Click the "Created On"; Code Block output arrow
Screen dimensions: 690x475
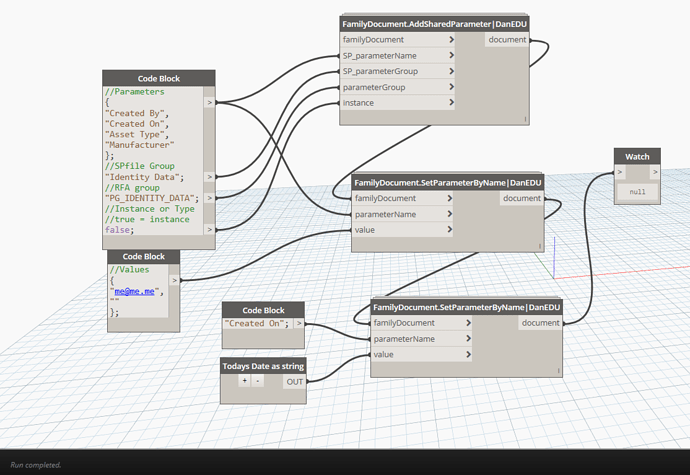[299, 323]
